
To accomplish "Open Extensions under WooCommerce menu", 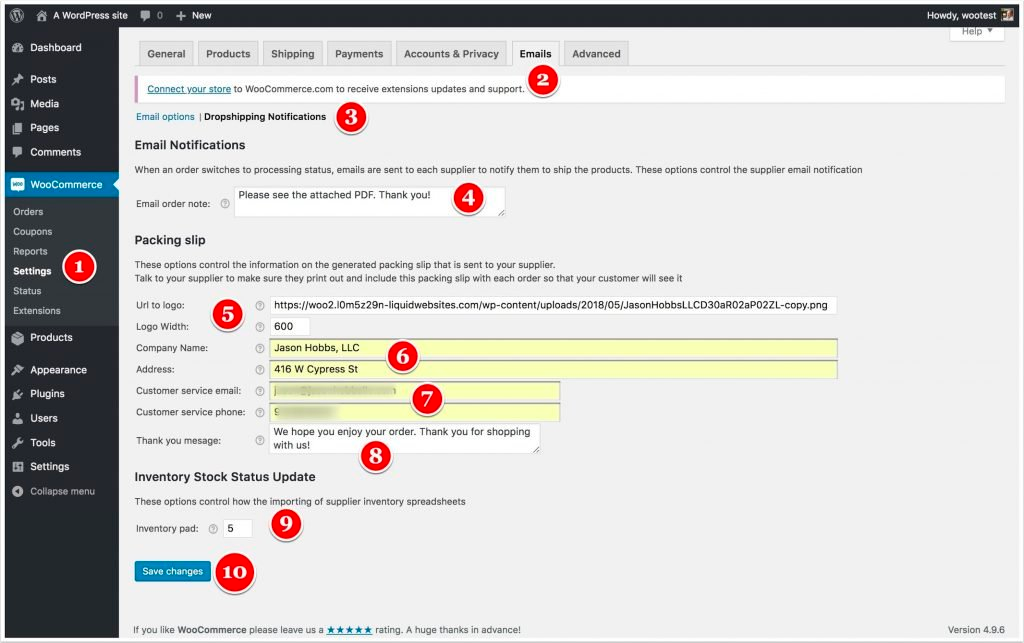I will 37,311.
